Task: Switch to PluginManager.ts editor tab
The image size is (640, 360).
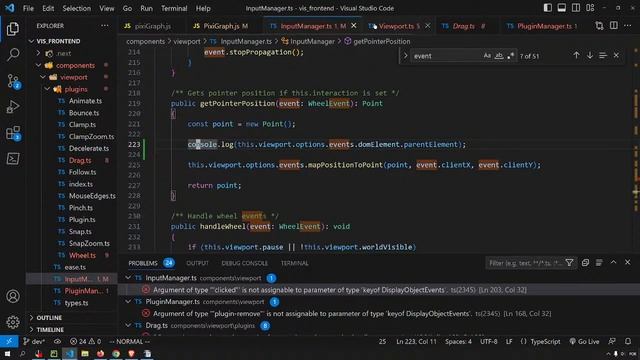Action: [544, 26]
